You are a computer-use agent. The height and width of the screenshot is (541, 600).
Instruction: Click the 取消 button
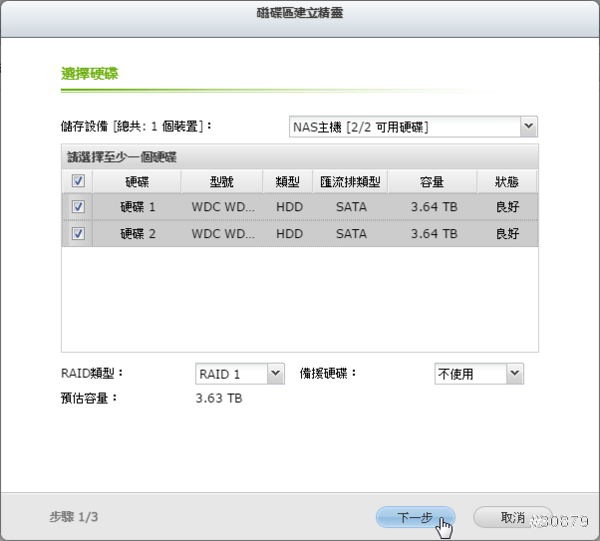coord(512,517)
